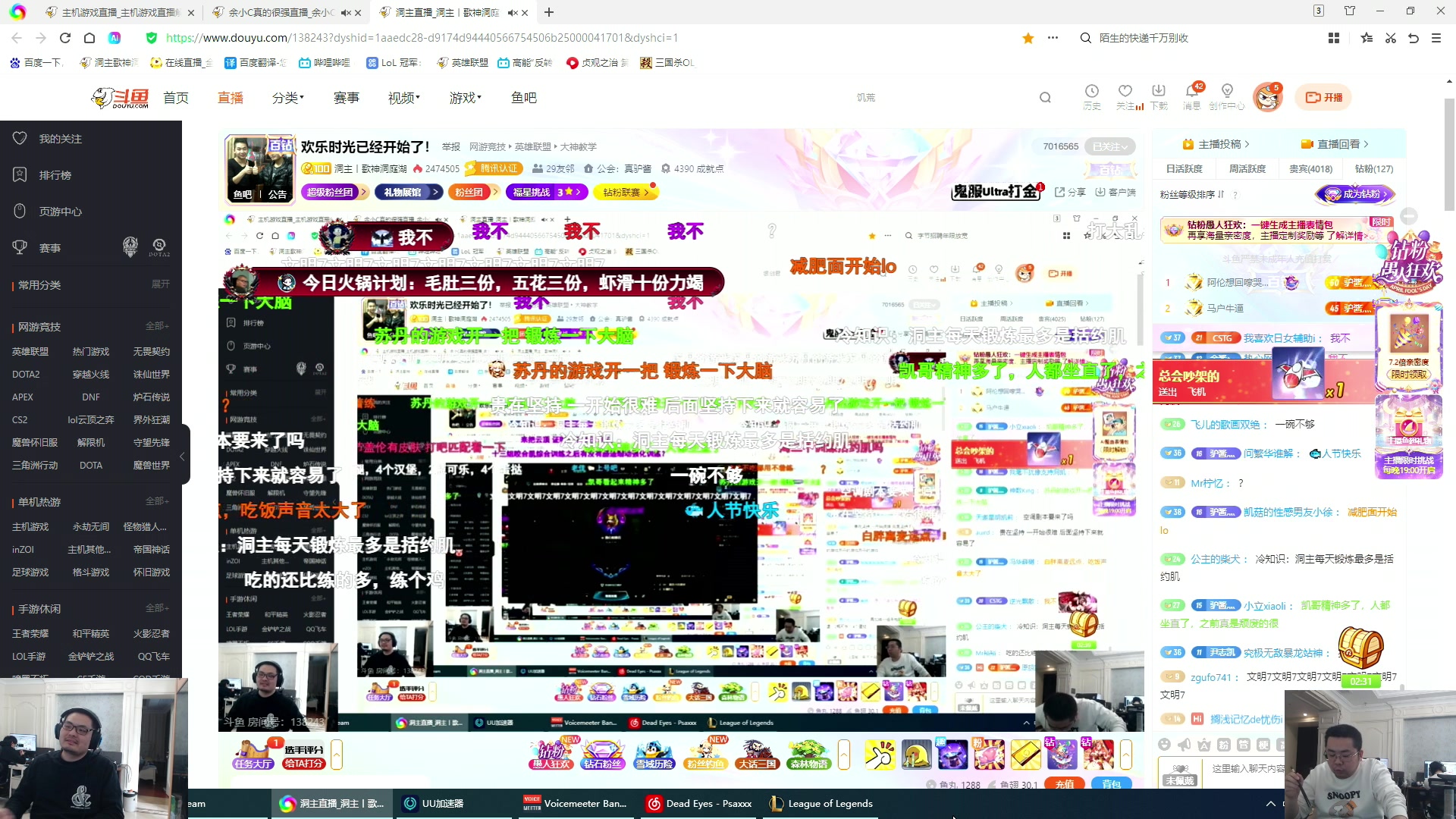This screenshot has width=1456, height=819.
Task: Click the search magnifier in Douyu header
Action: (x=1045, y=97)
